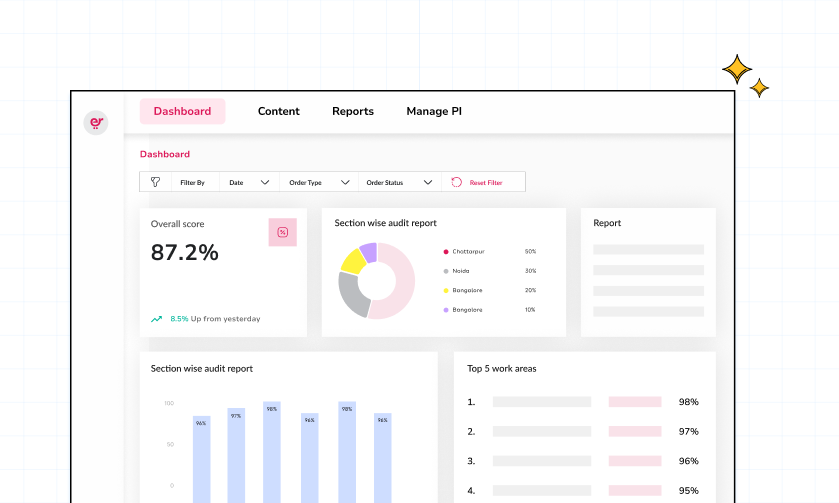This screenshot has height=503, width=839.
Task: Open the Reports tab
Action: click(x=353, y=111)
